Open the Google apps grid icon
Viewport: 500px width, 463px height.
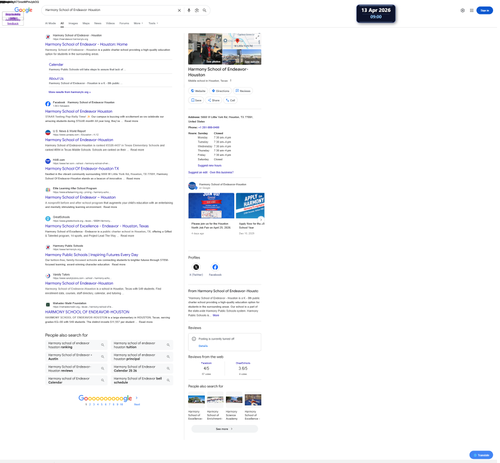point(472,10)
